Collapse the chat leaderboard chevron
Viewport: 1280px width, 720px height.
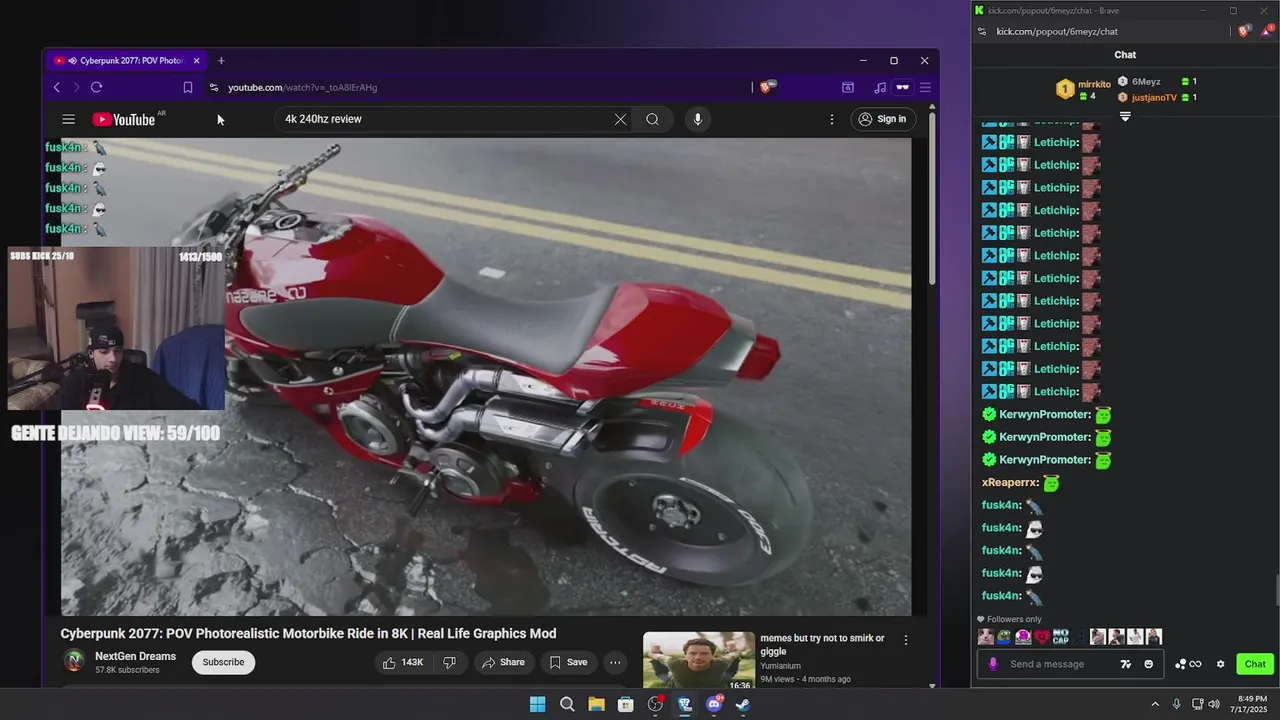1125,117
